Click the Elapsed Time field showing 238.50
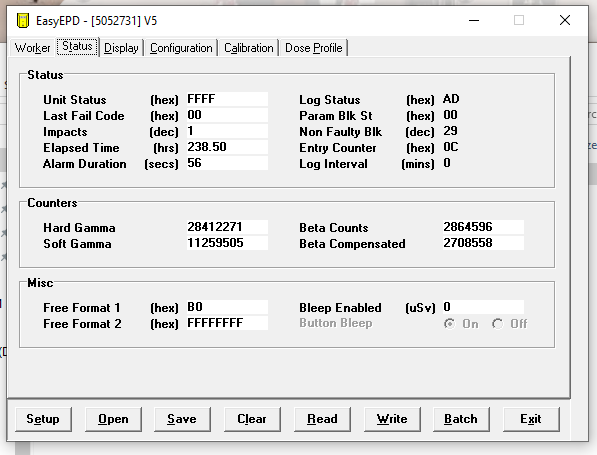 tap(227, 147)
